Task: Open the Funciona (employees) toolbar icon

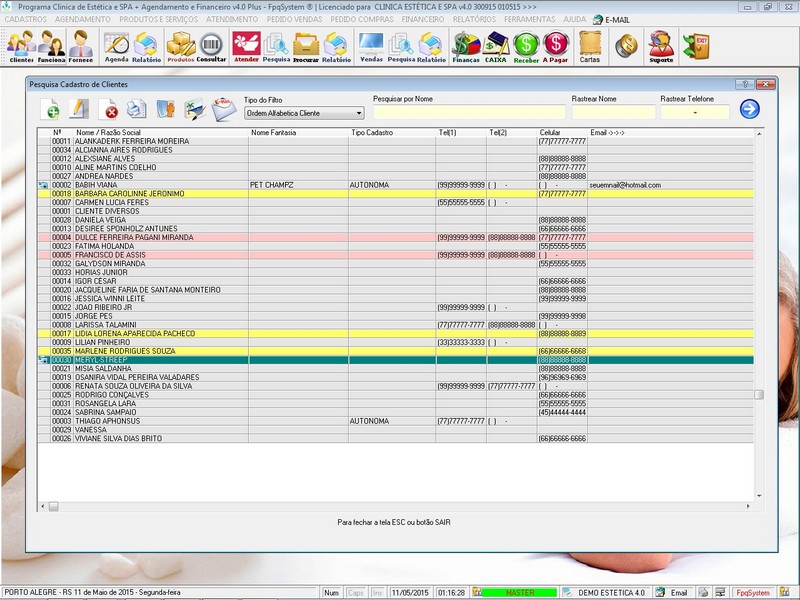Action: pyautogui.click(x=52, y=46)
